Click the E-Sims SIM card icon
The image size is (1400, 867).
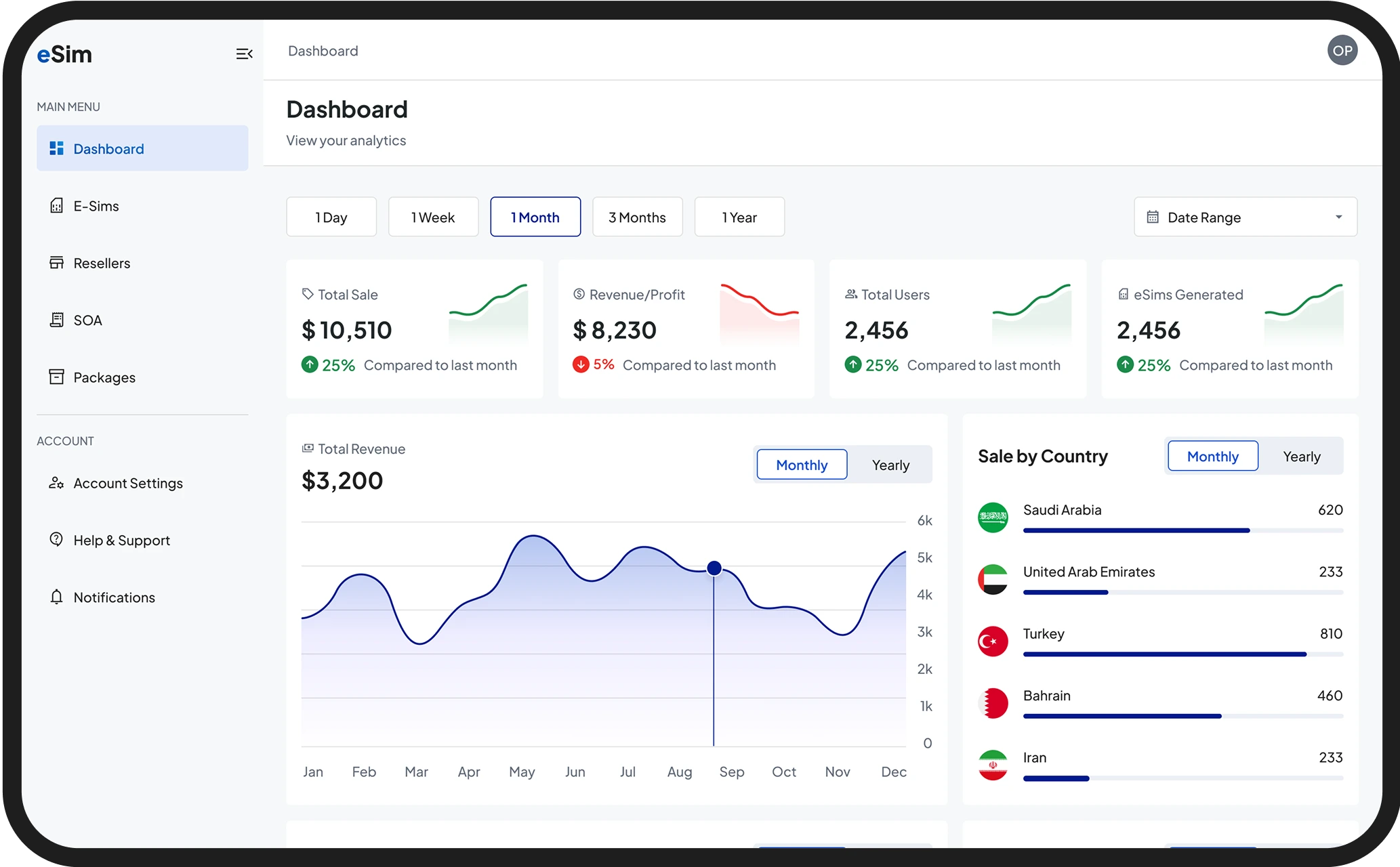57,206
